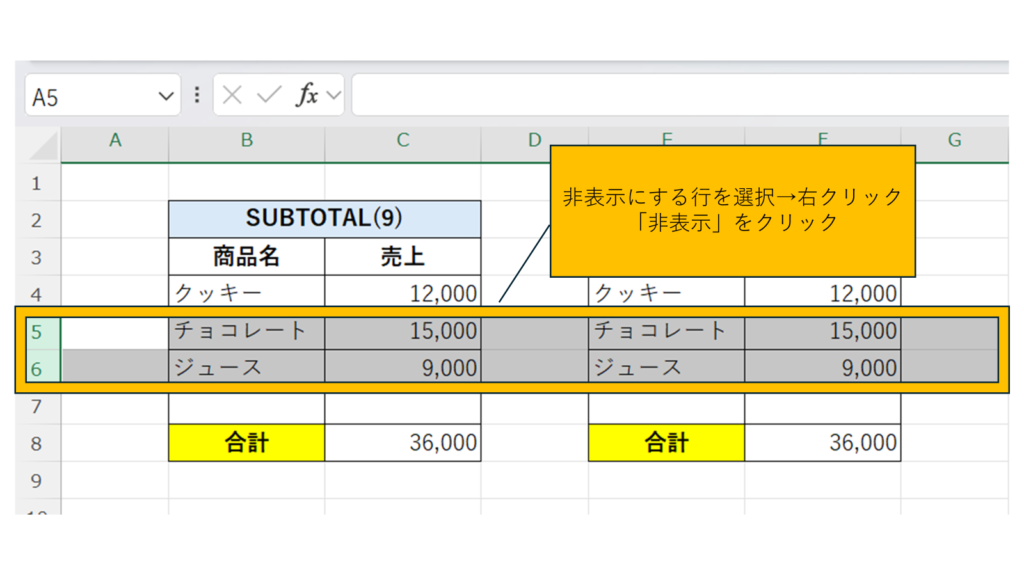
Task: Select the cell with 36,000 in column C
Action: pyautogui.click(x=402, y=443)
